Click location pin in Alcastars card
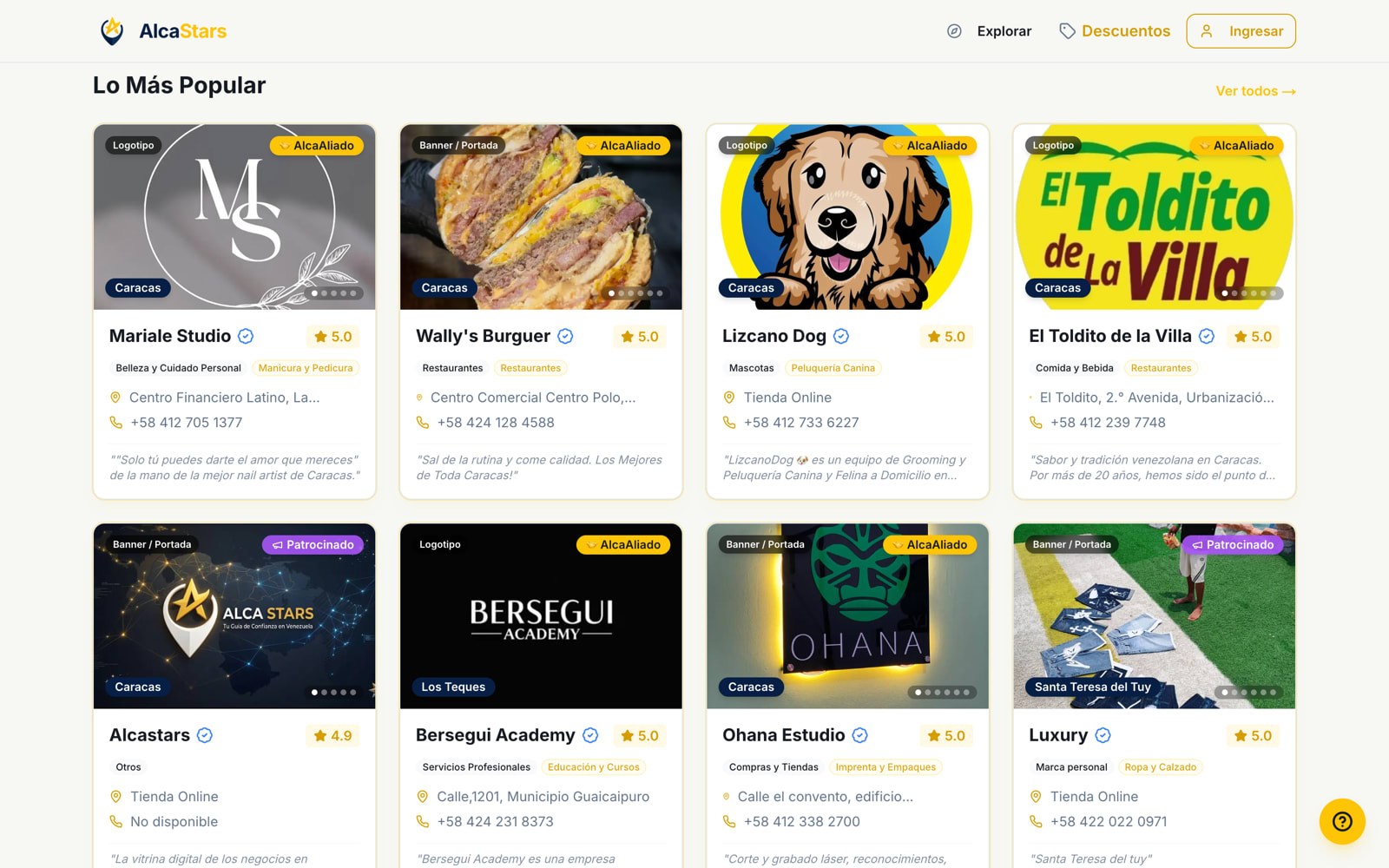This screenshot has height=868, width=1389. pyautogui.click(x=115, y=797)
